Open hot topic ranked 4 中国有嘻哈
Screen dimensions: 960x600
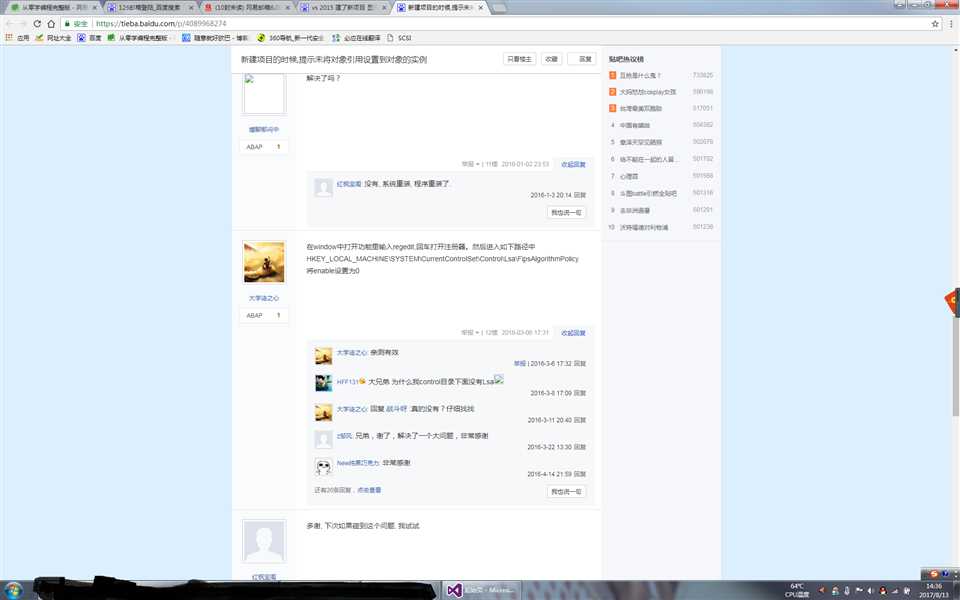click(x=634, y=126)
